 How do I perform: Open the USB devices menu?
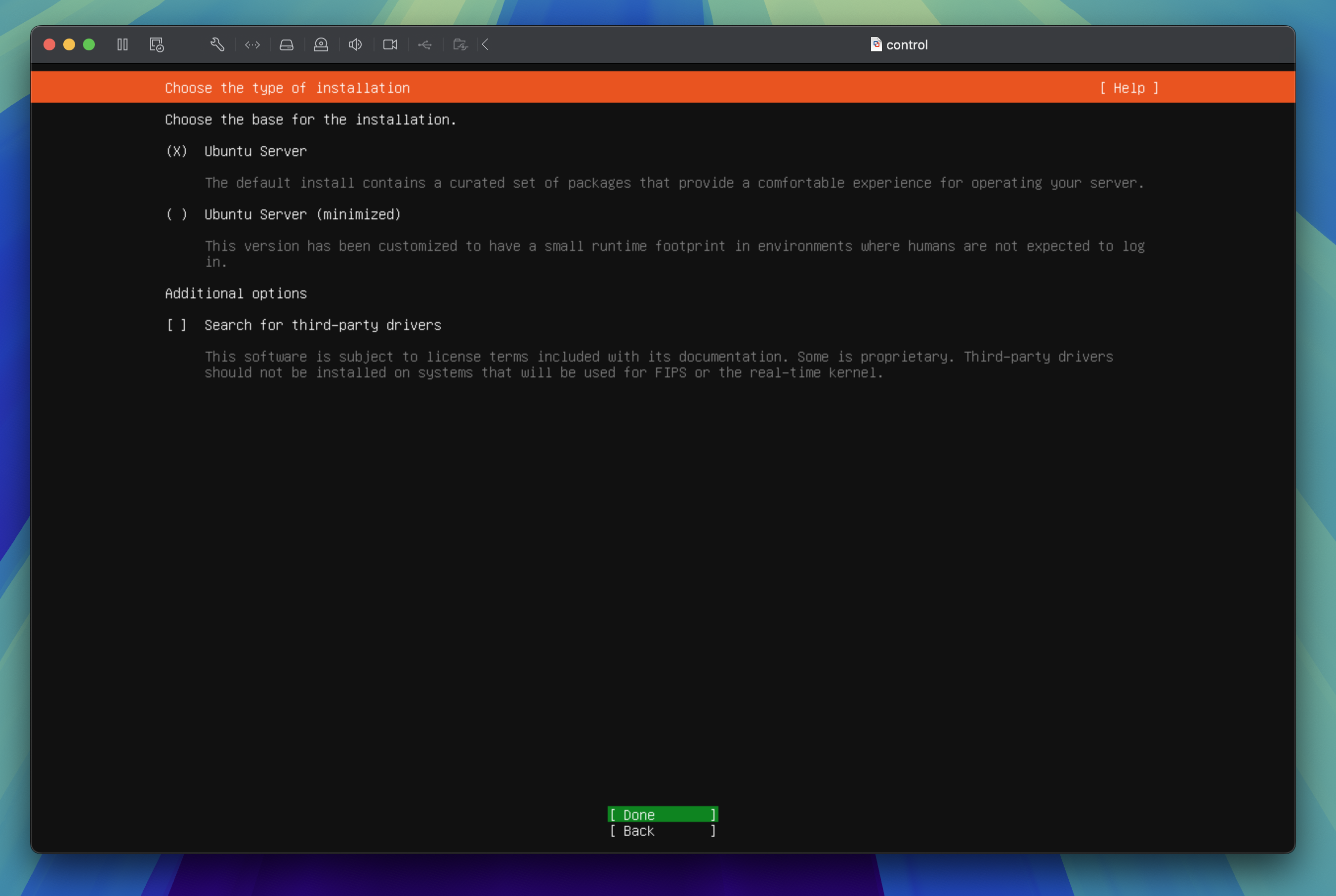[424, 44]
